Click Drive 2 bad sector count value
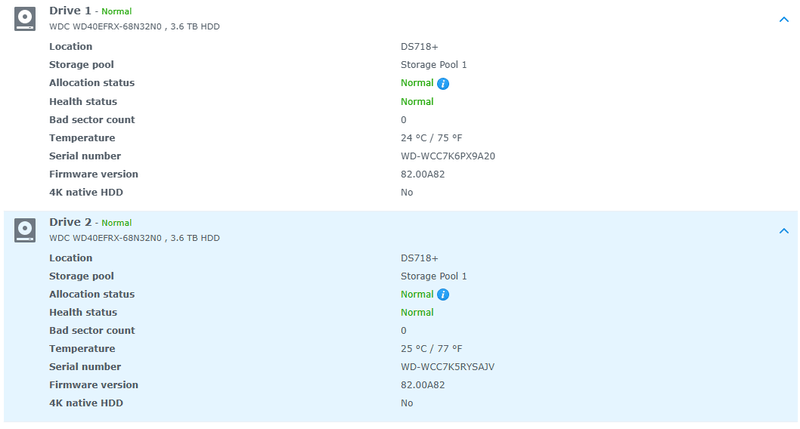This screenshot has width=800, height=429. (404, 331)
